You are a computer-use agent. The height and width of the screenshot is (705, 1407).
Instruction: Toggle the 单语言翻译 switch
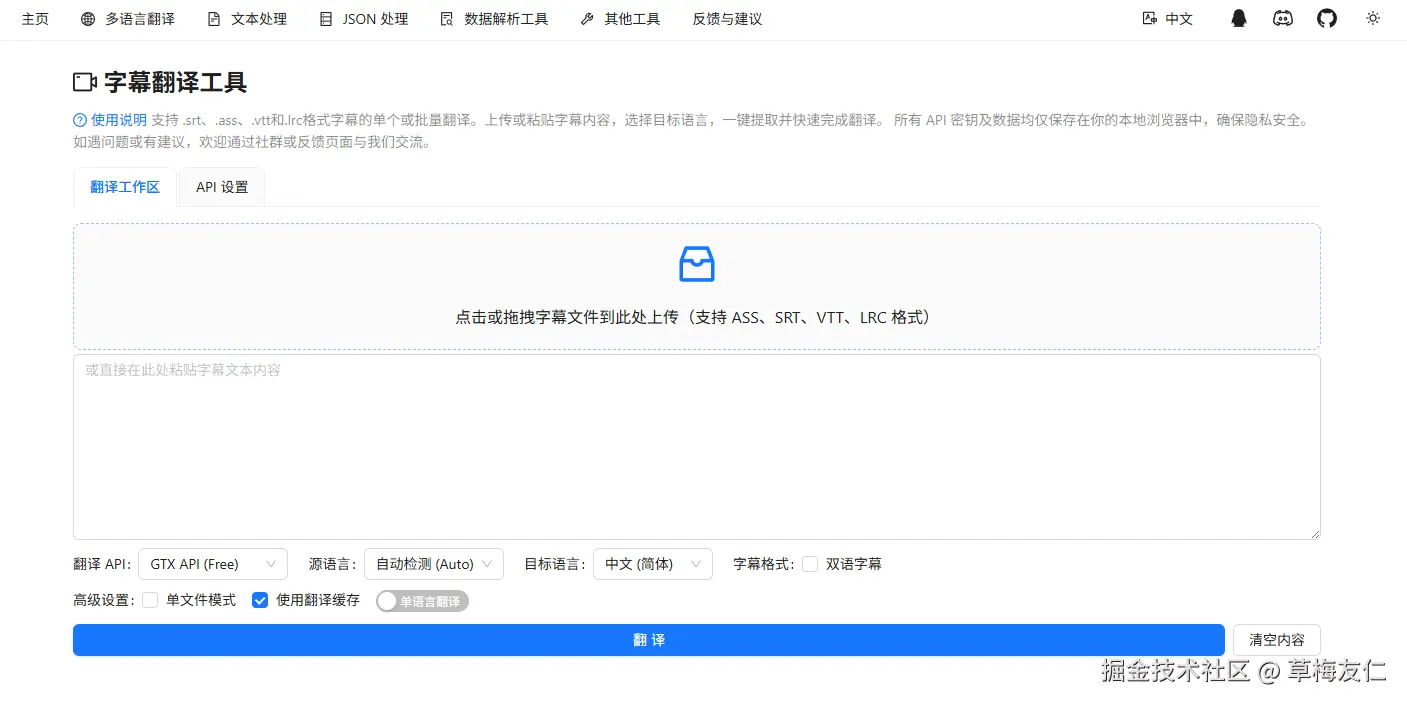tap(422, 601)
